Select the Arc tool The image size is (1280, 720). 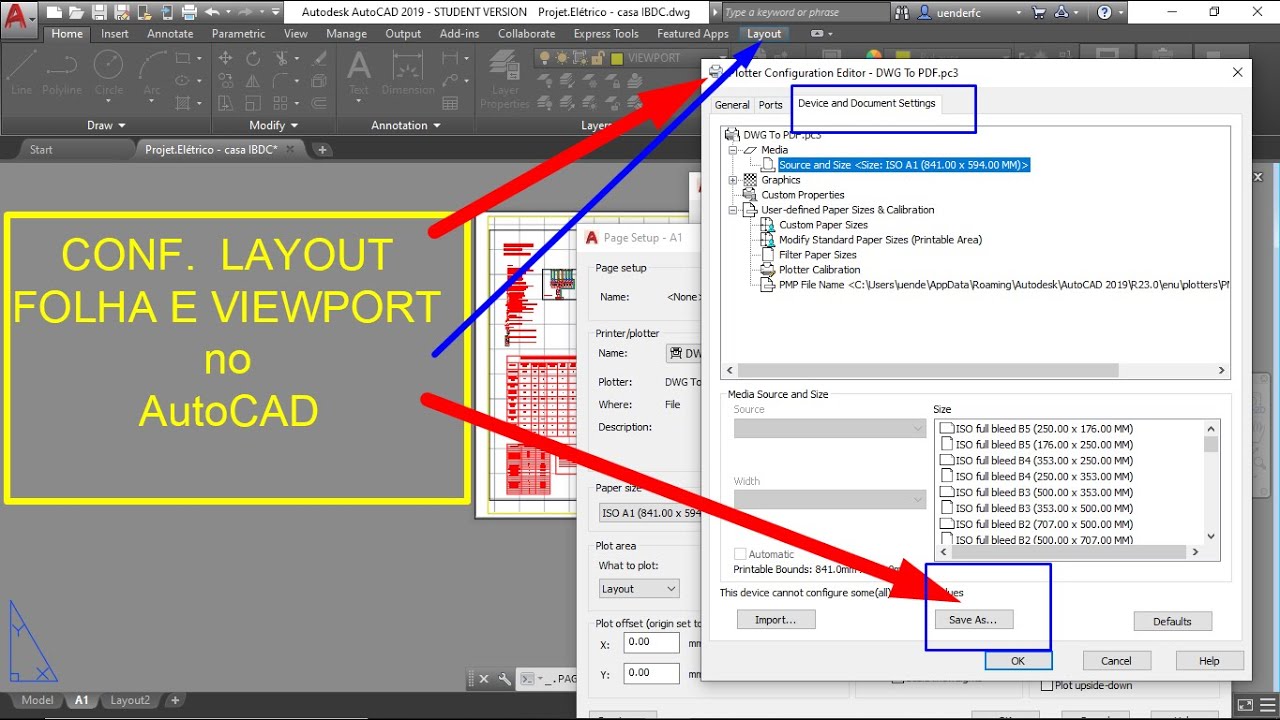[x=152, y=74]
